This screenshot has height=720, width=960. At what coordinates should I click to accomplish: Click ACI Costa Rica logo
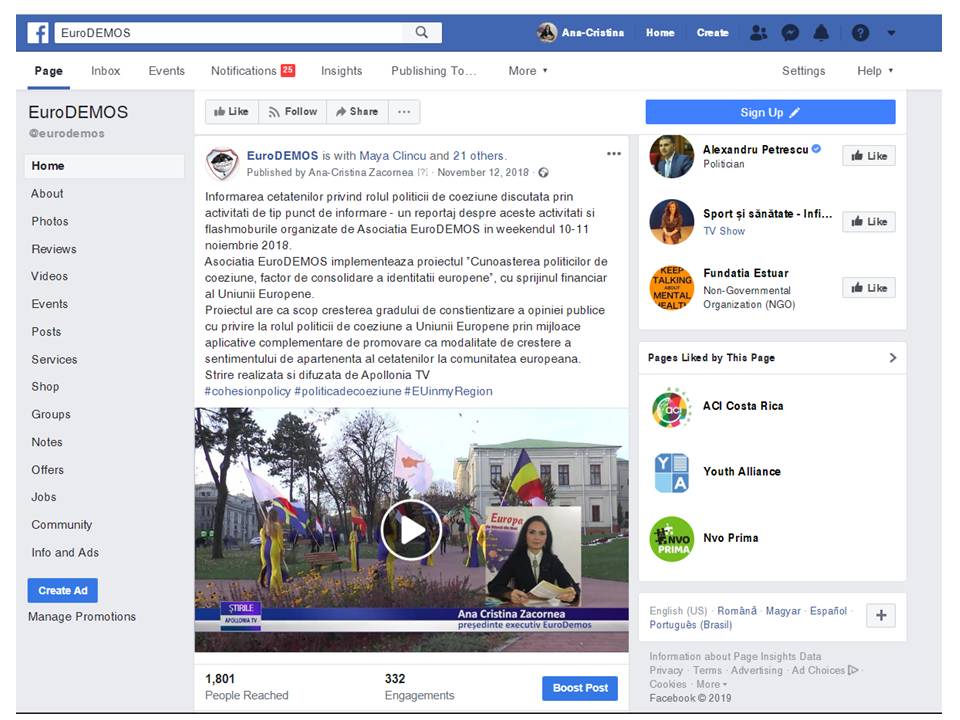click(x=672, y=407)
